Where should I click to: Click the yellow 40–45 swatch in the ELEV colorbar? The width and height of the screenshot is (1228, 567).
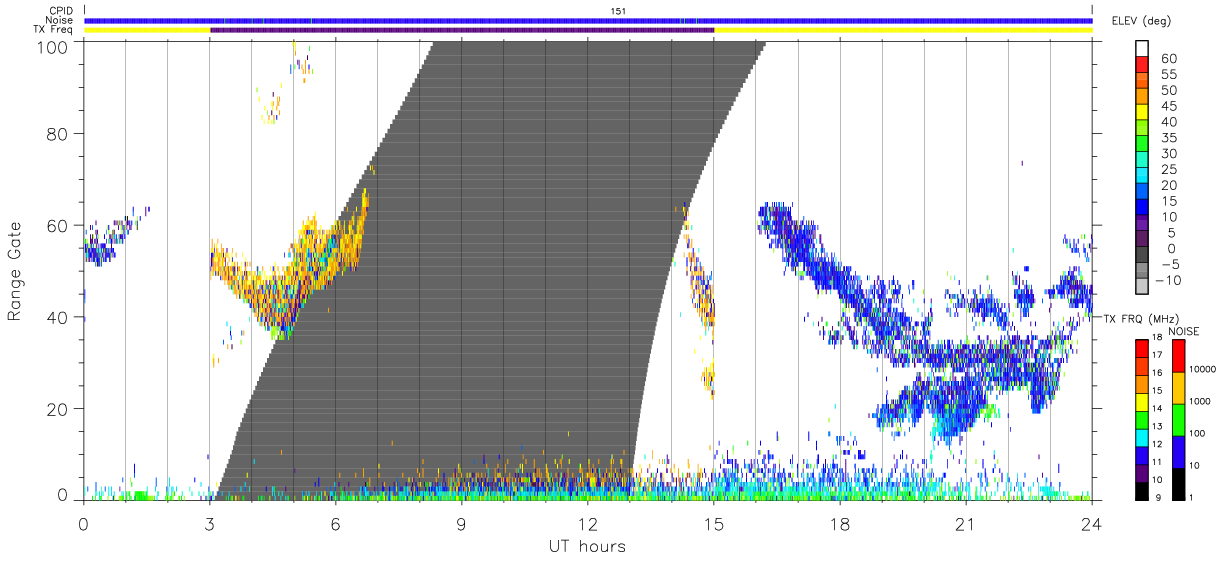[1143, 114]
